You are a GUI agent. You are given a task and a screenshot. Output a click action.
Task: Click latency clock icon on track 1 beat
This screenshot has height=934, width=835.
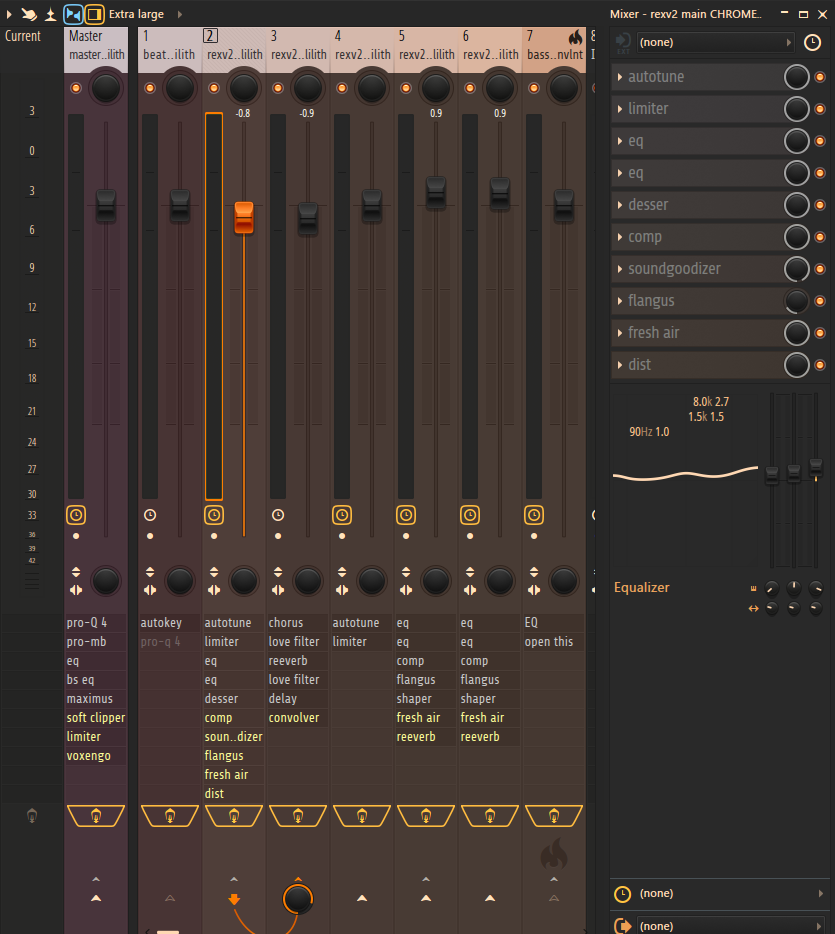click(150, 515)
